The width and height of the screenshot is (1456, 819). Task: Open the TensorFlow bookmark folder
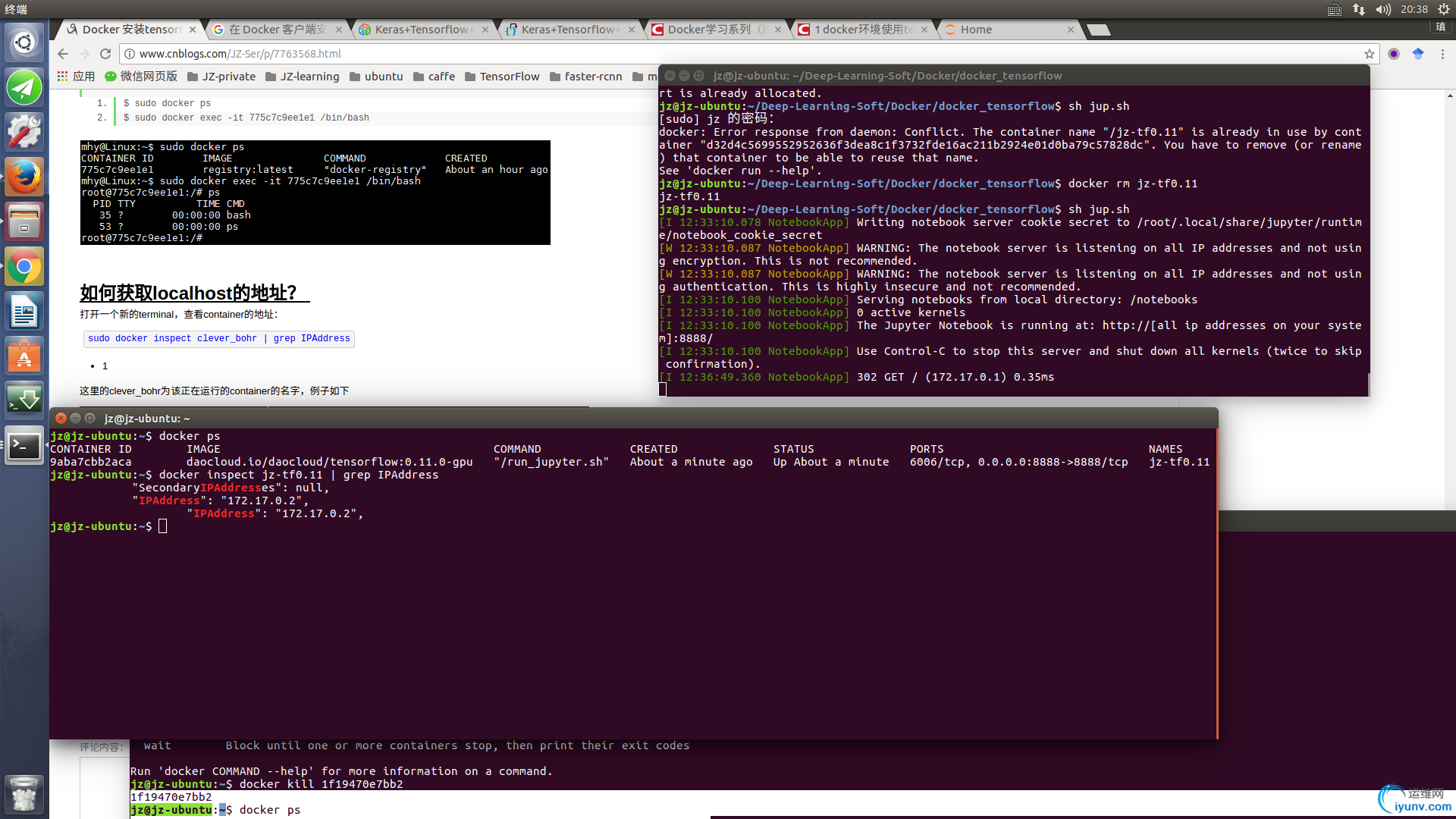(502, 77)
